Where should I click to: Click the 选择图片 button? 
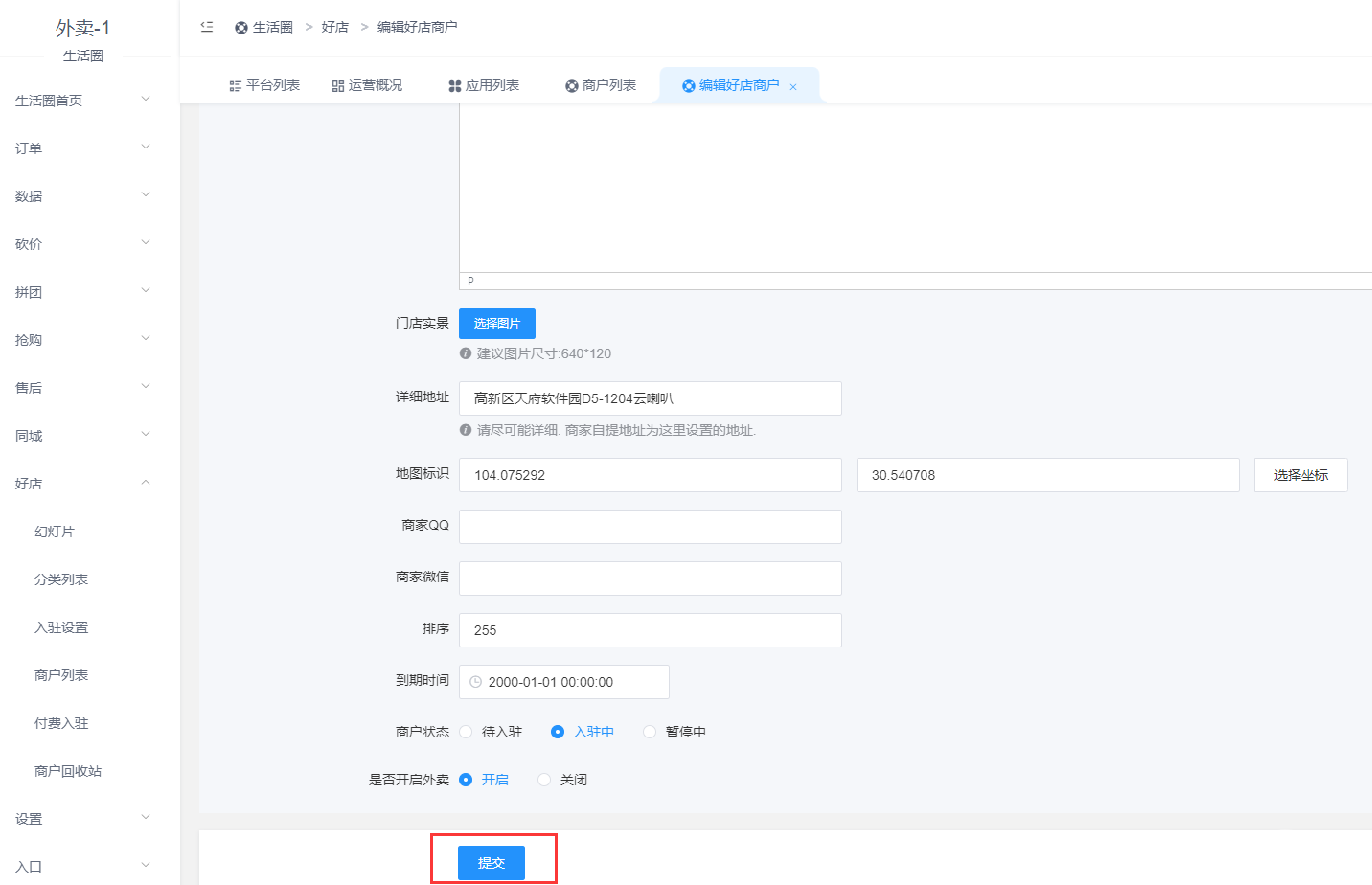(497, 324)
